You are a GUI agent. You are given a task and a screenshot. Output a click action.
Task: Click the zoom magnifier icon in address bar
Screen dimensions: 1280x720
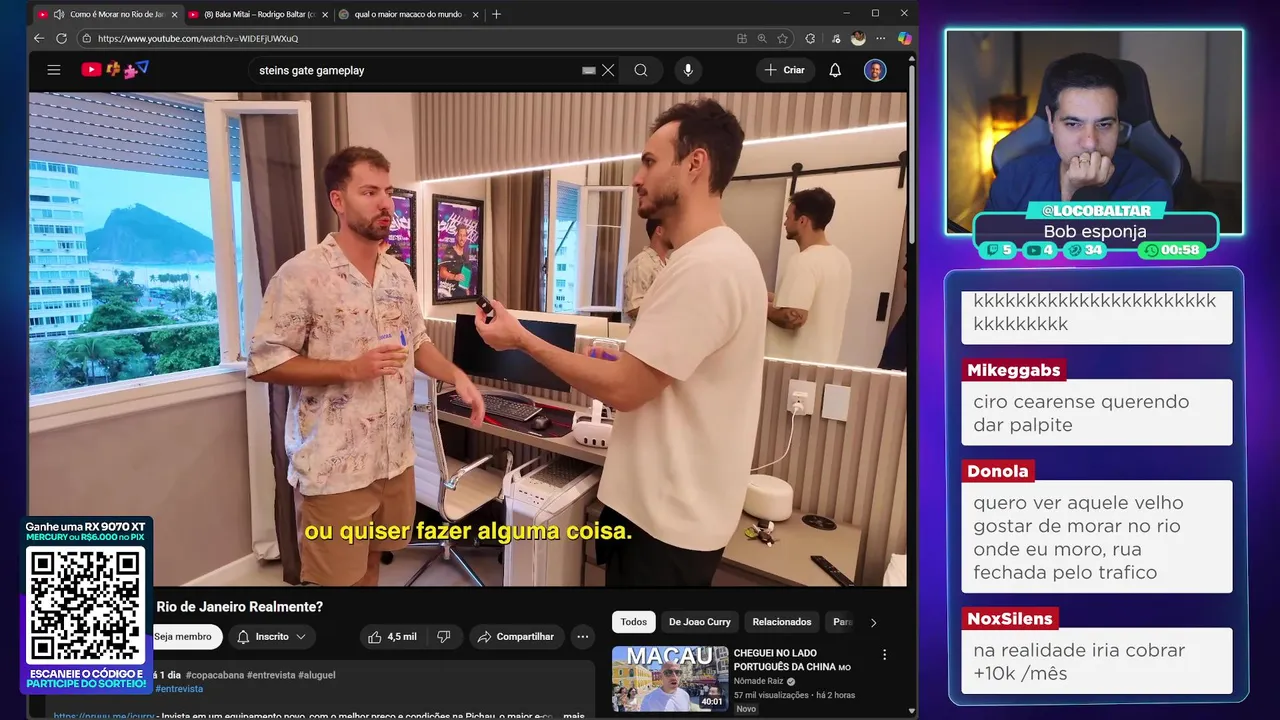(762, 38)
